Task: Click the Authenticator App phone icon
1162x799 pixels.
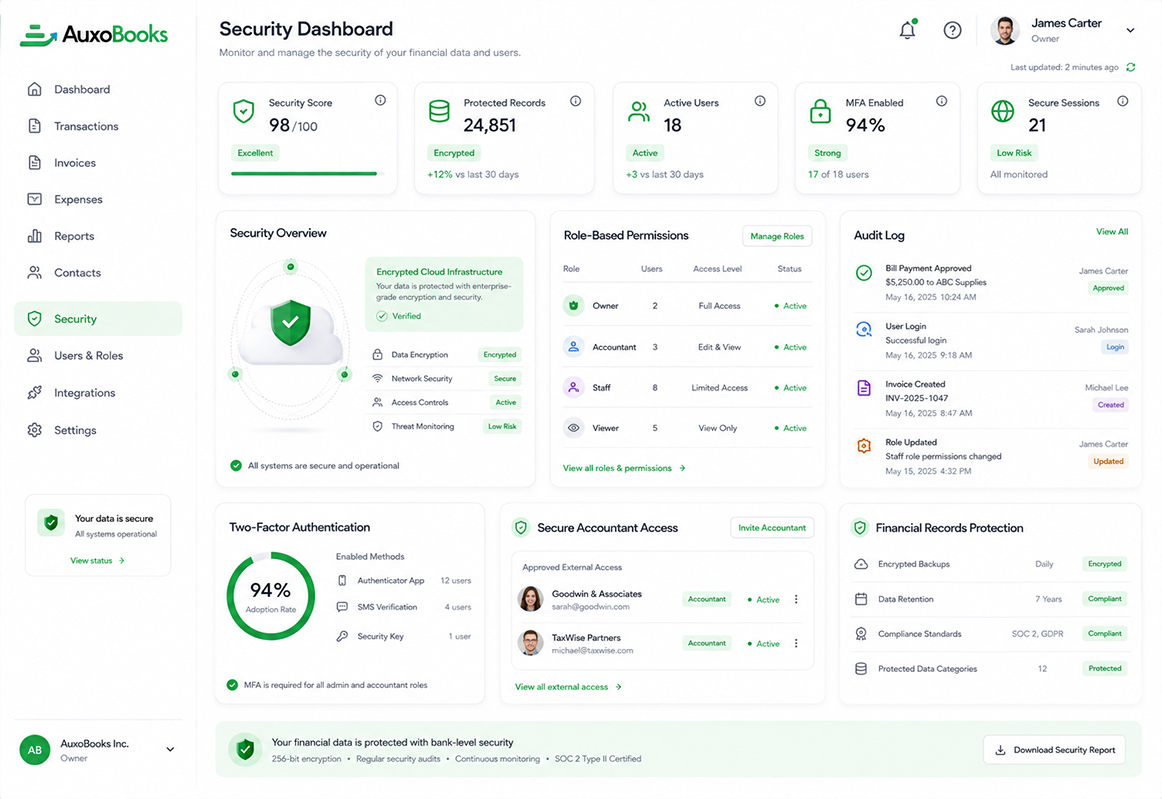Action: 342,580
